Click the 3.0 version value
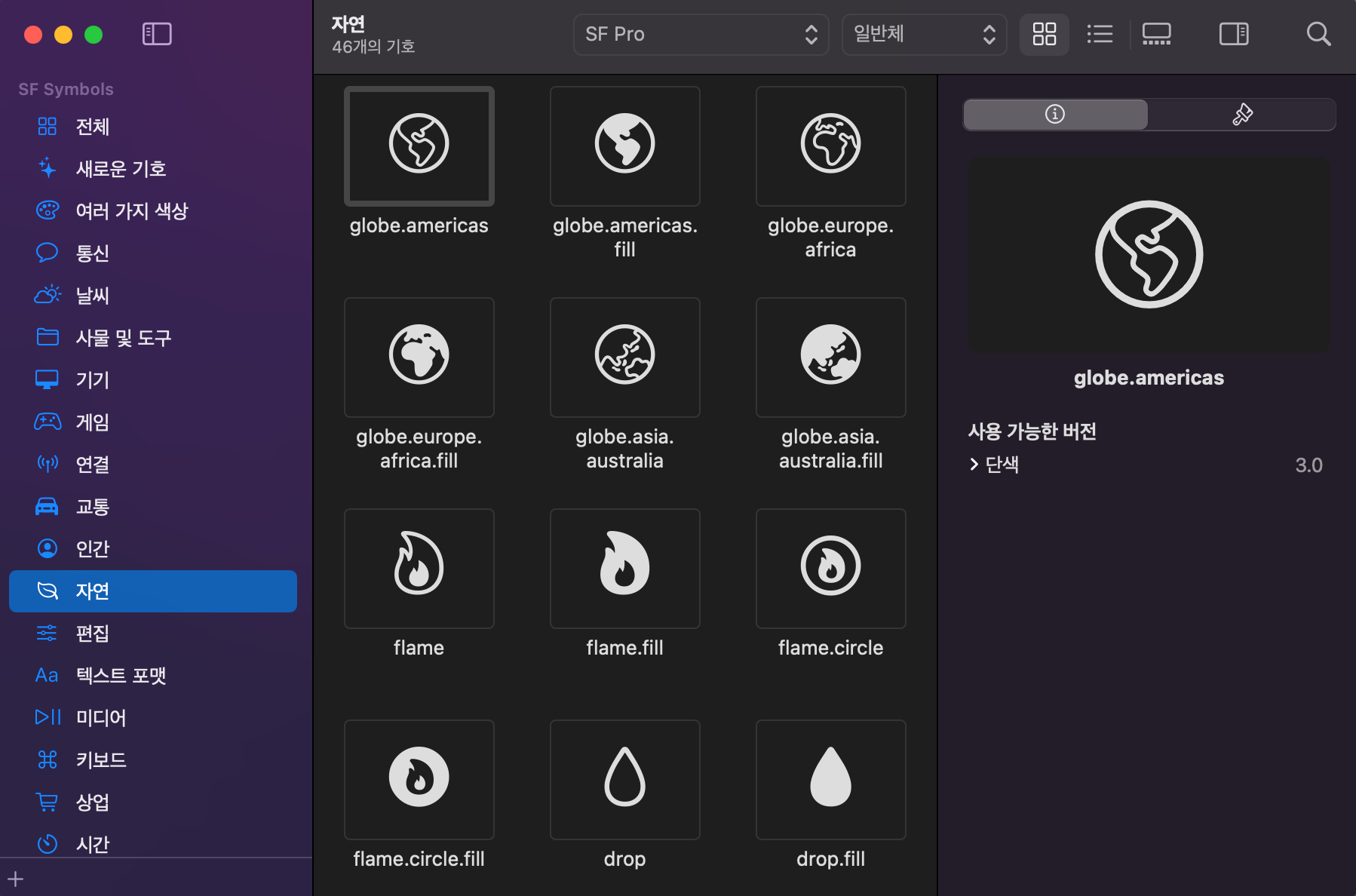The height and width of the screenshot is (896, 1356). click(1308, 465)
